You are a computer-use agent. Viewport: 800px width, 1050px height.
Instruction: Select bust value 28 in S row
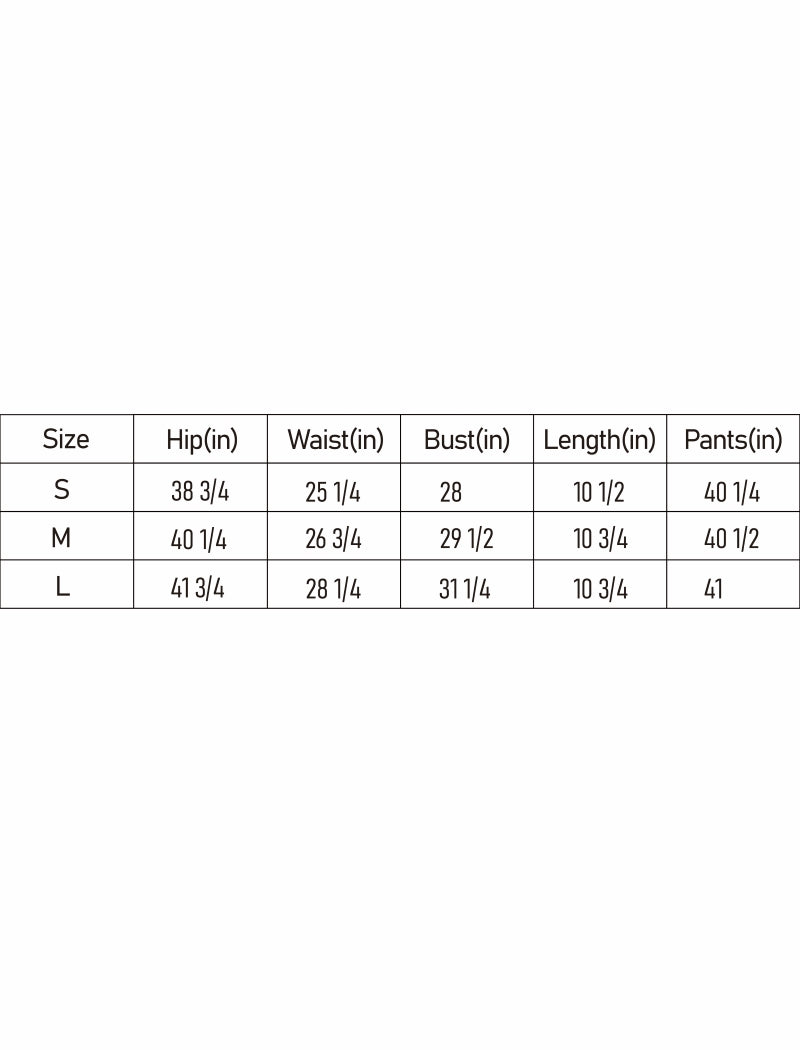(451, 491)
